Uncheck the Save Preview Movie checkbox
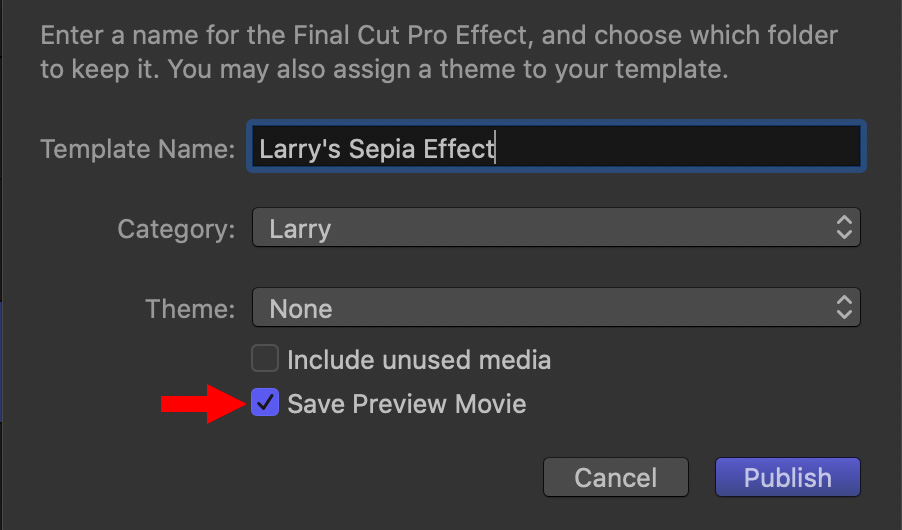The height and width of the screenshot is (530, 902). pyautogui.click(x=265, y=404)
